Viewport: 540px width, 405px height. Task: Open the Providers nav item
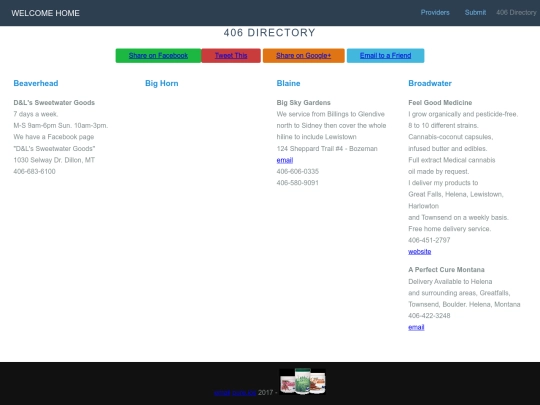pos(435,12)
